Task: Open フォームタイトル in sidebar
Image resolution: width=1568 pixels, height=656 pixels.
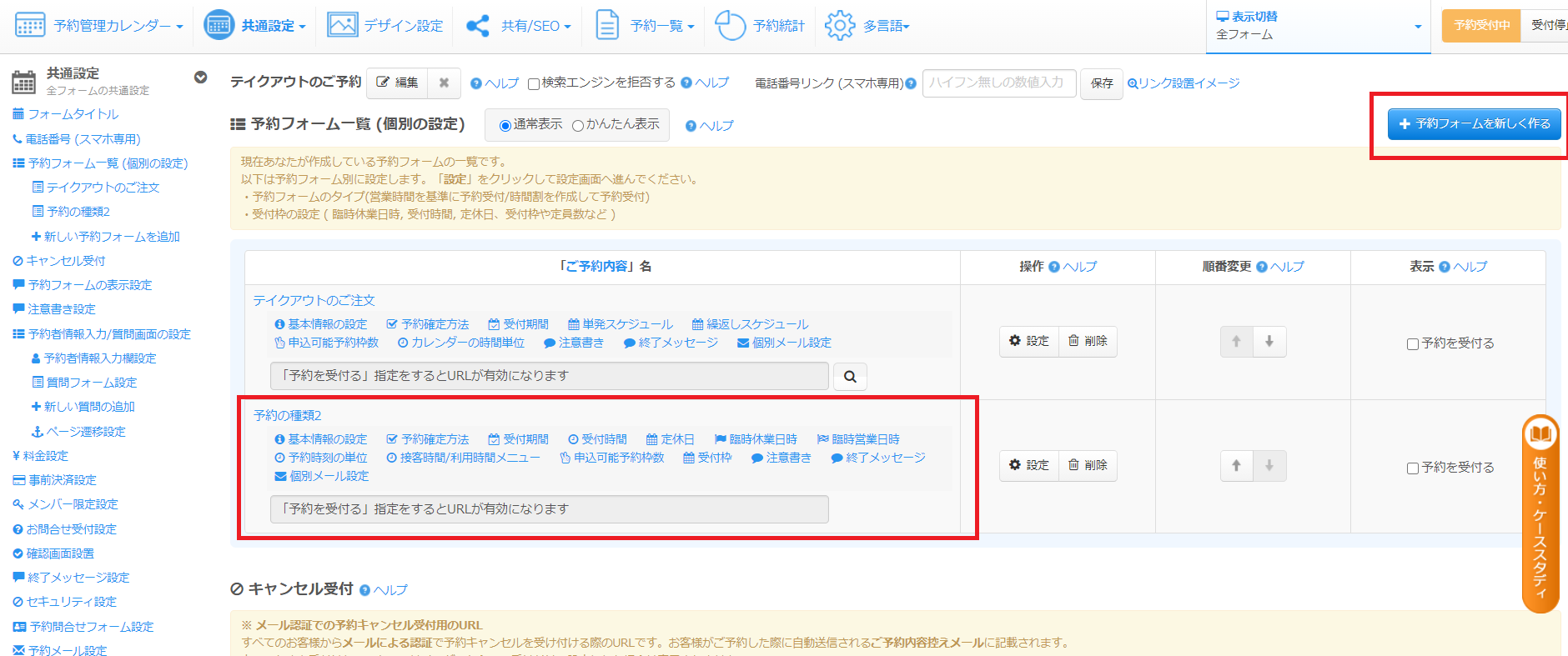Action: tap(65, 114)
